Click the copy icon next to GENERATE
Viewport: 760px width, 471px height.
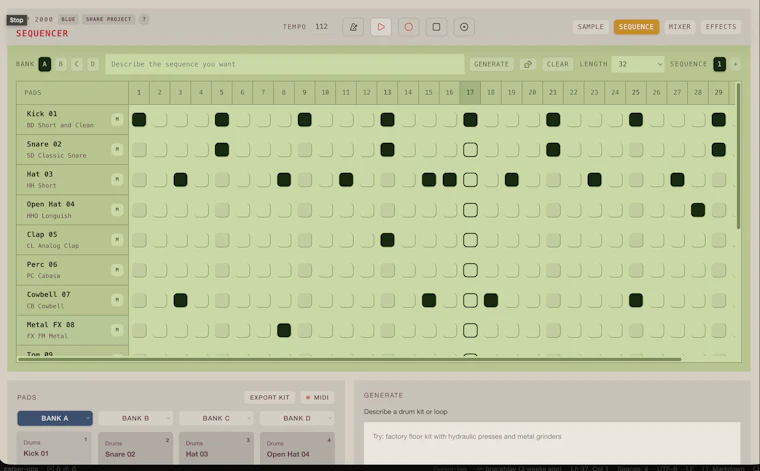[x=528, y=64]
